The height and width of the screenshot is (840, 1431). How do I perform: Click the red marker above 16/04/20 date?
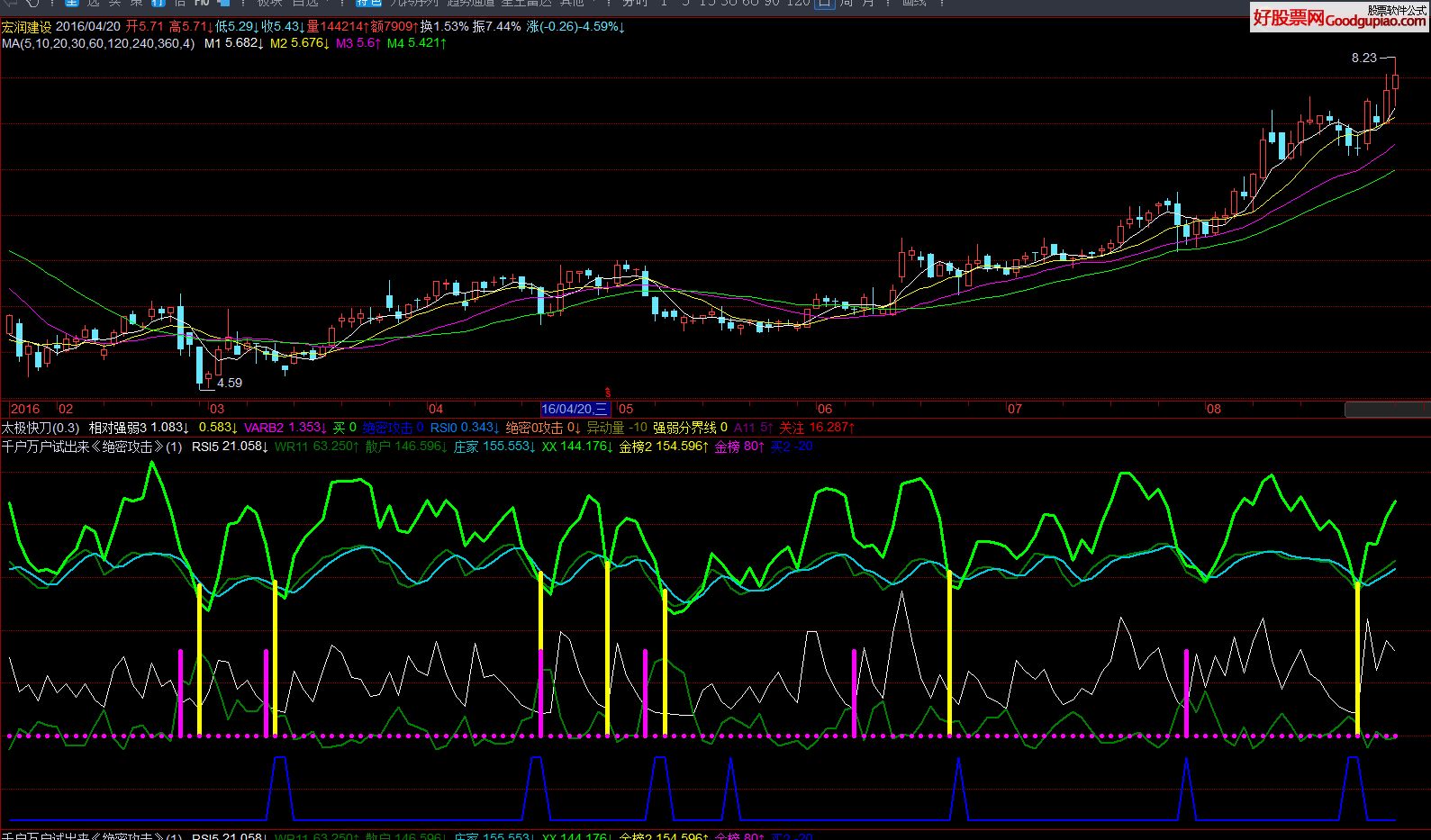tap(607, 392)
